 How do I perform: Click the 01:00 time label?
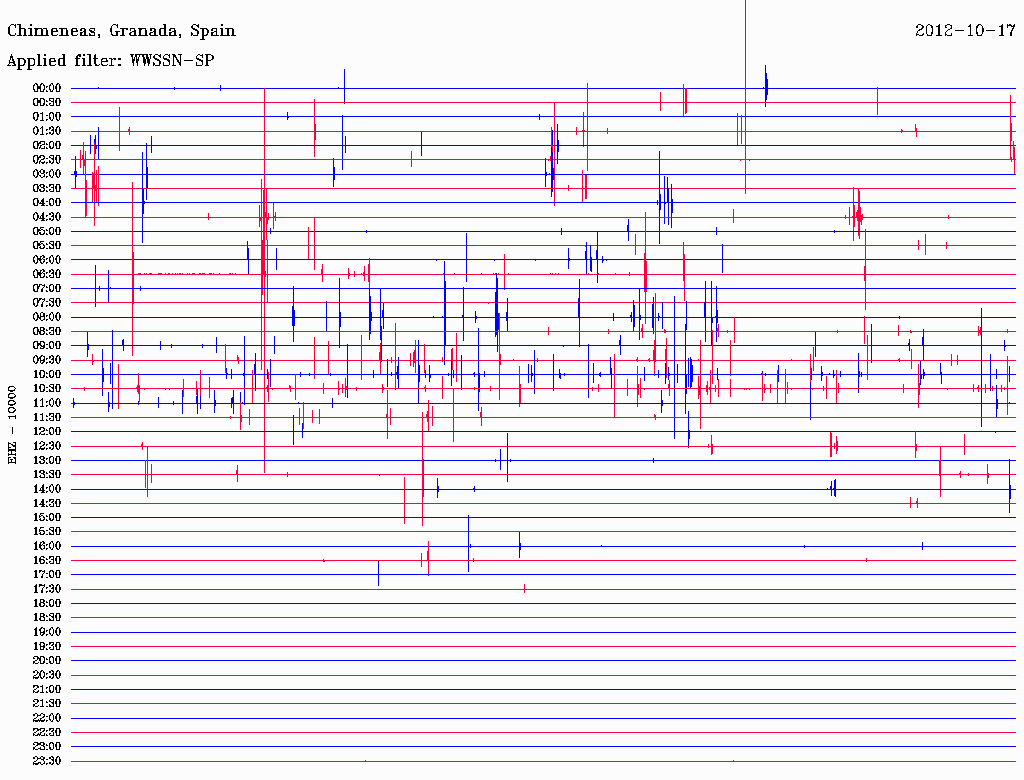pos(47,116)
